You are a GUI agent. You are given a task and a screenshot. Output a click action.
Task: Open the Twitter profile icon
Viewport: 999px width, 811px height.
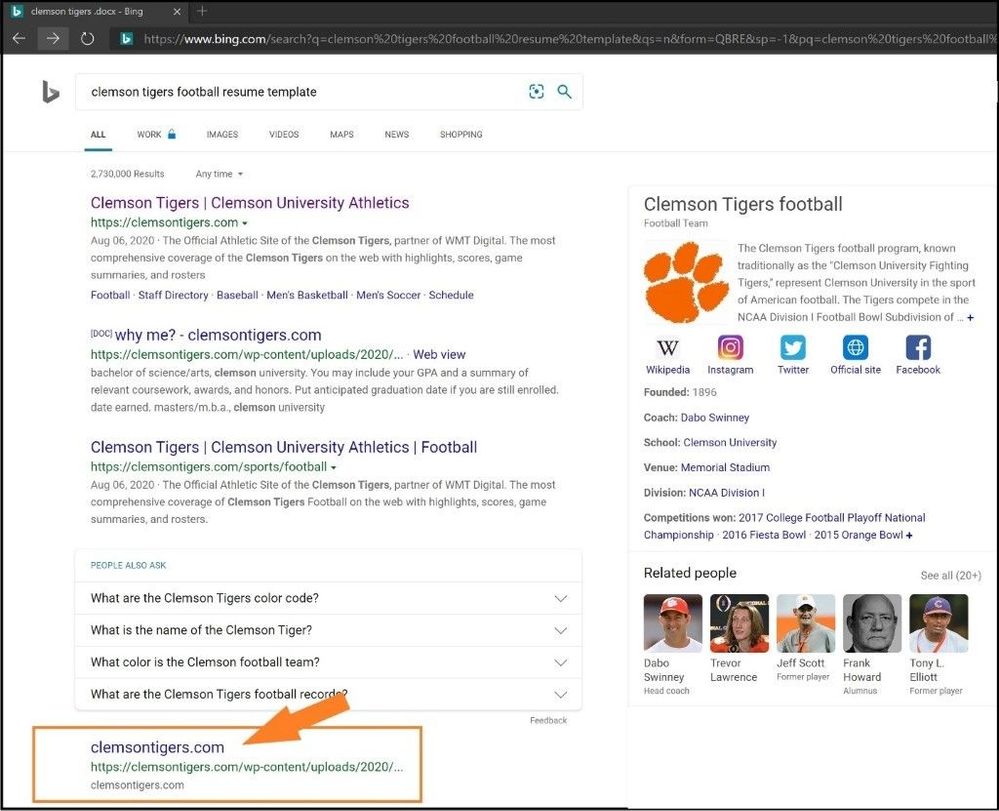(x=793, y=348)
